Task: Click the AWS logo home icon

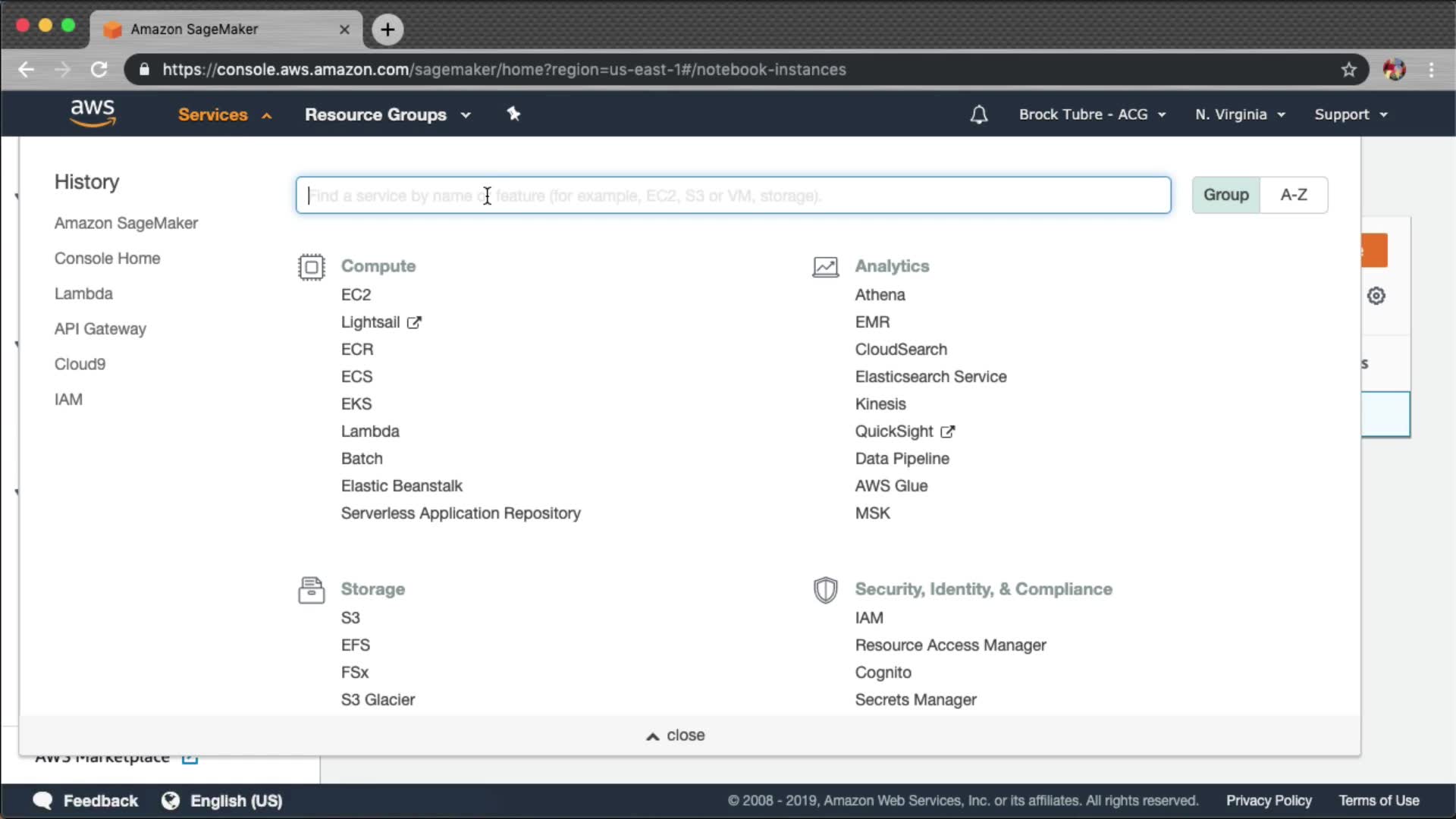Action: pyautogui.click(x=93, y=113)
